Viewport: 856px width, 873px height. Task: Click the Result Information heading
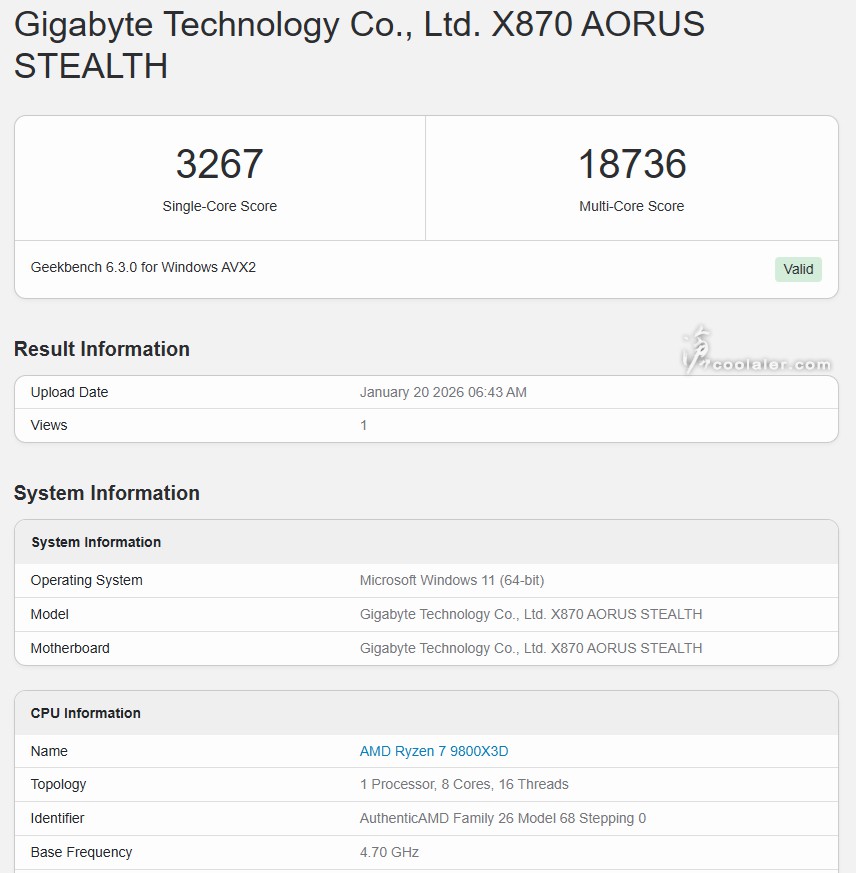click(102, 349)
